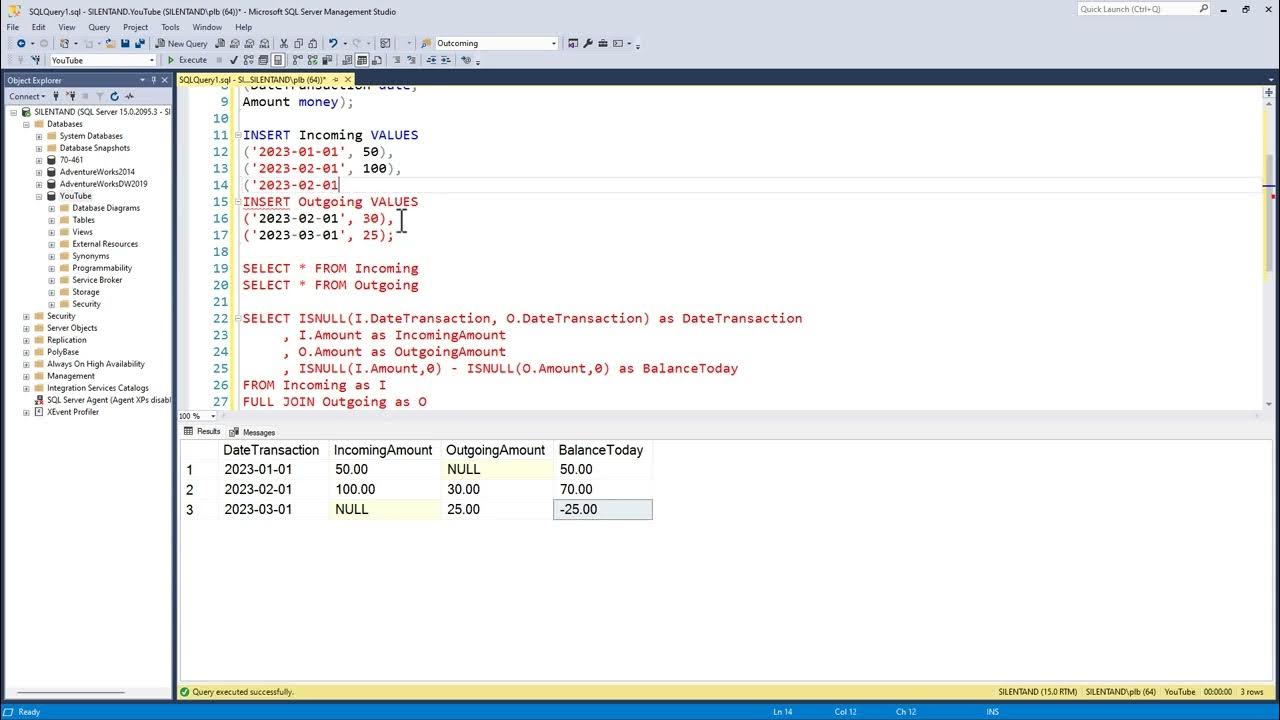The height and width of the screenshot is (720, 1280).
Task: Click the Object Explorer filter icon
Action: pyautogui.click(x=99, y=96)
